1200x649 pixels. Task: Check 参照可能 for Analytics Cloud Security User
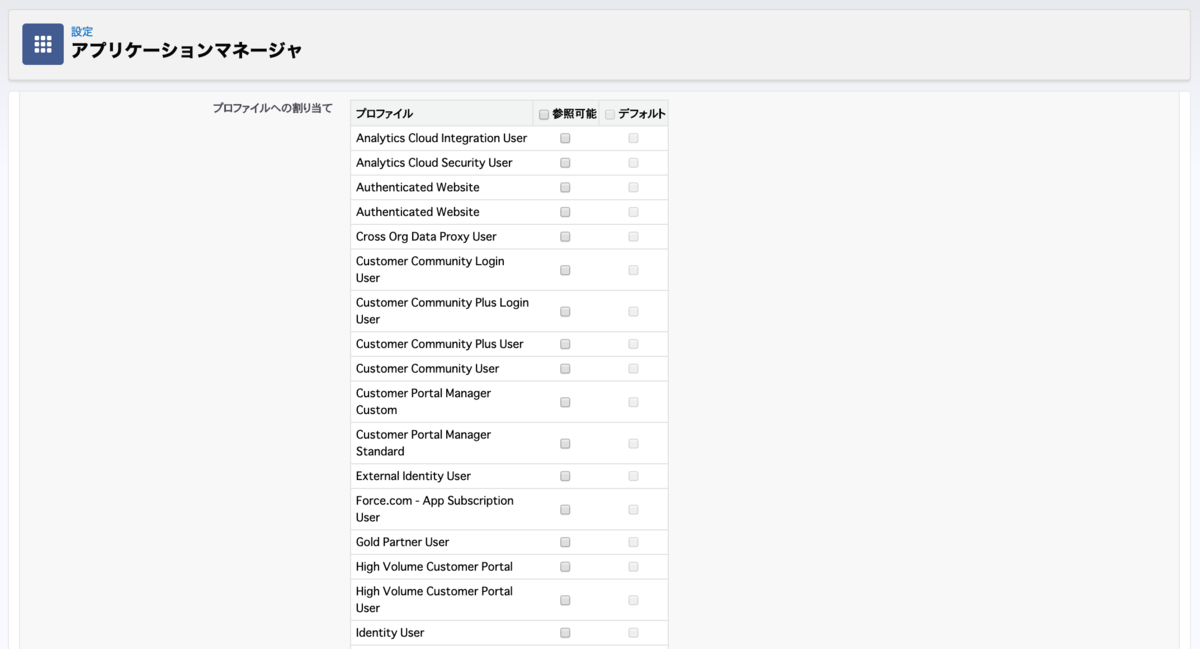pos(565,163)
